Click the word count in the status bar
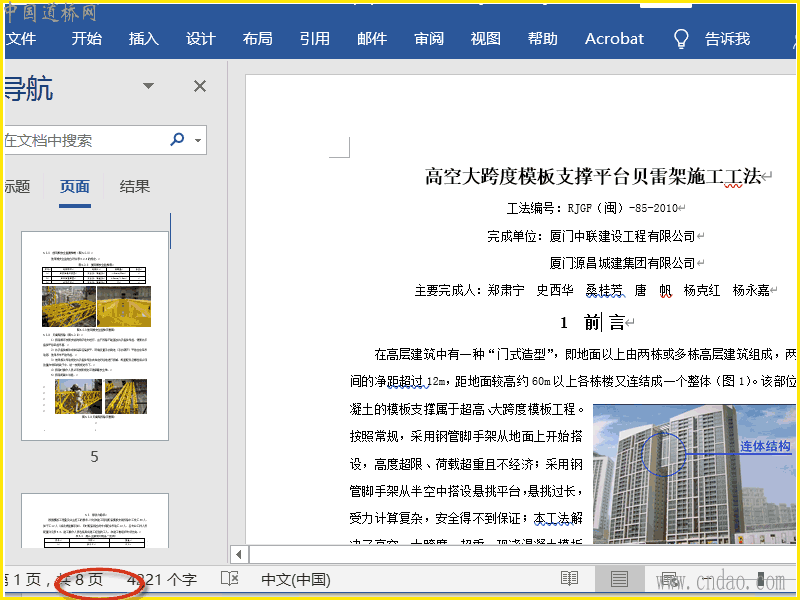This screenshot has width=800, height=600. point(162,579)
